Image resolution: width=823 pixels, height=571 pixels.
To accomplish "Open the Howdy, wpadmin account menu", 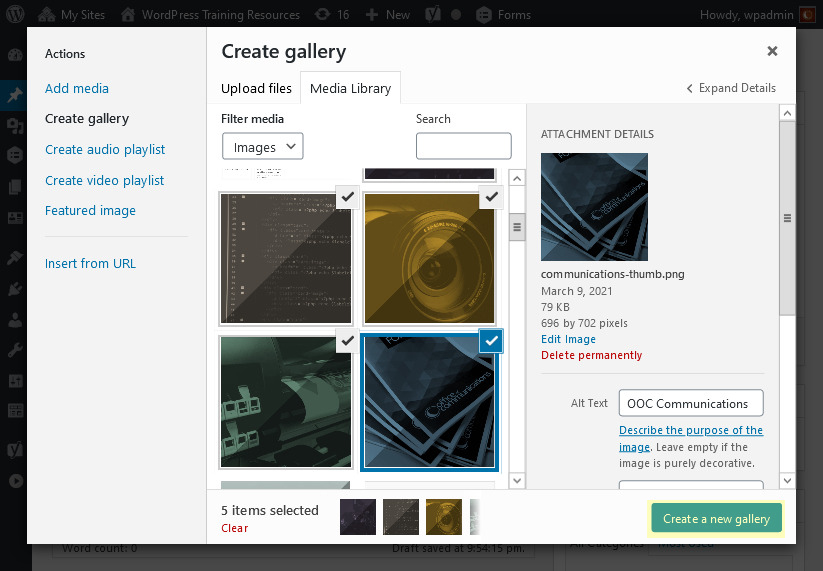I will tap(756, 15).
